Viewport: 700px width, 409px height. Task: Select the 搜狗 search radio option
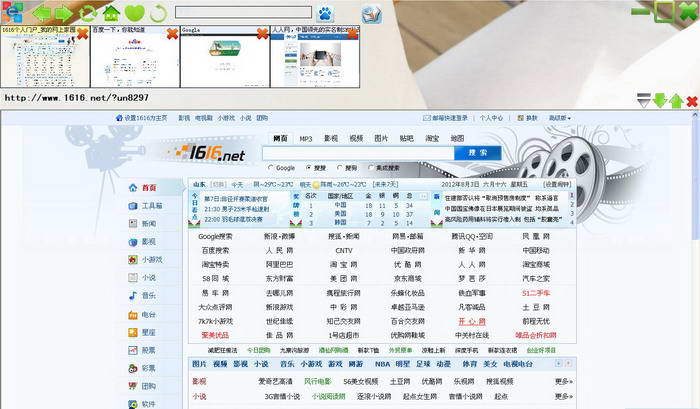339,168
